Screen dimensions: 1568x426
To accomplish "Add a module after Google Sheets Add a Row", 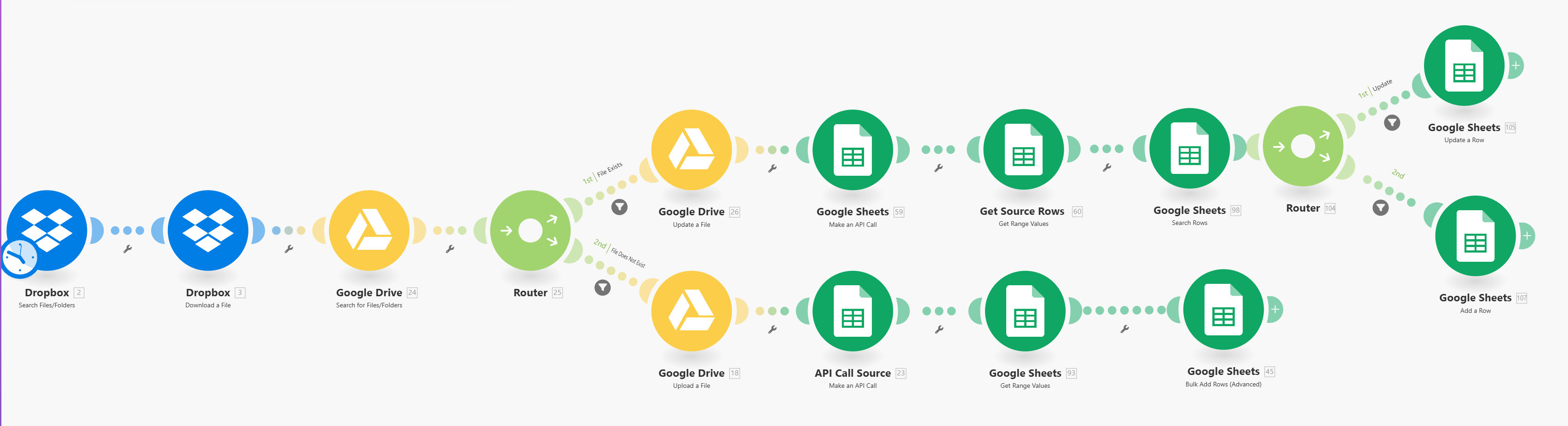I will 1527,236.
